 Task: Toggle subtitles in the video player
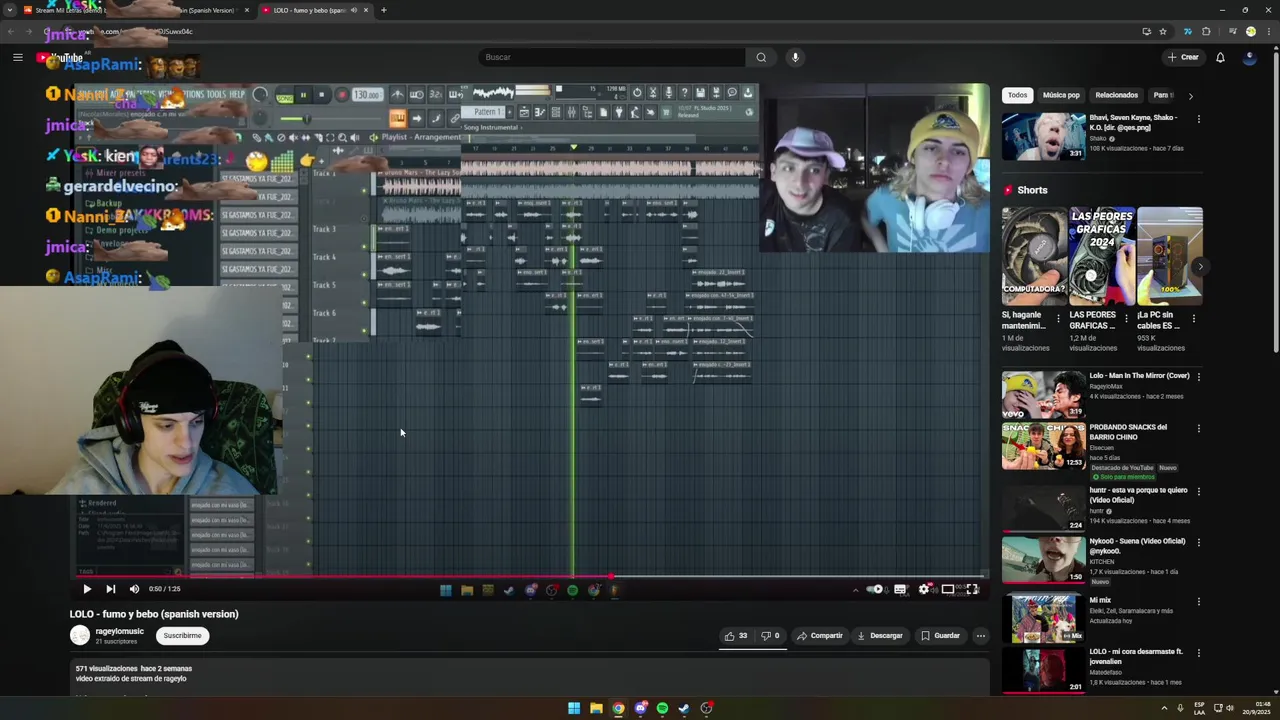900,589
